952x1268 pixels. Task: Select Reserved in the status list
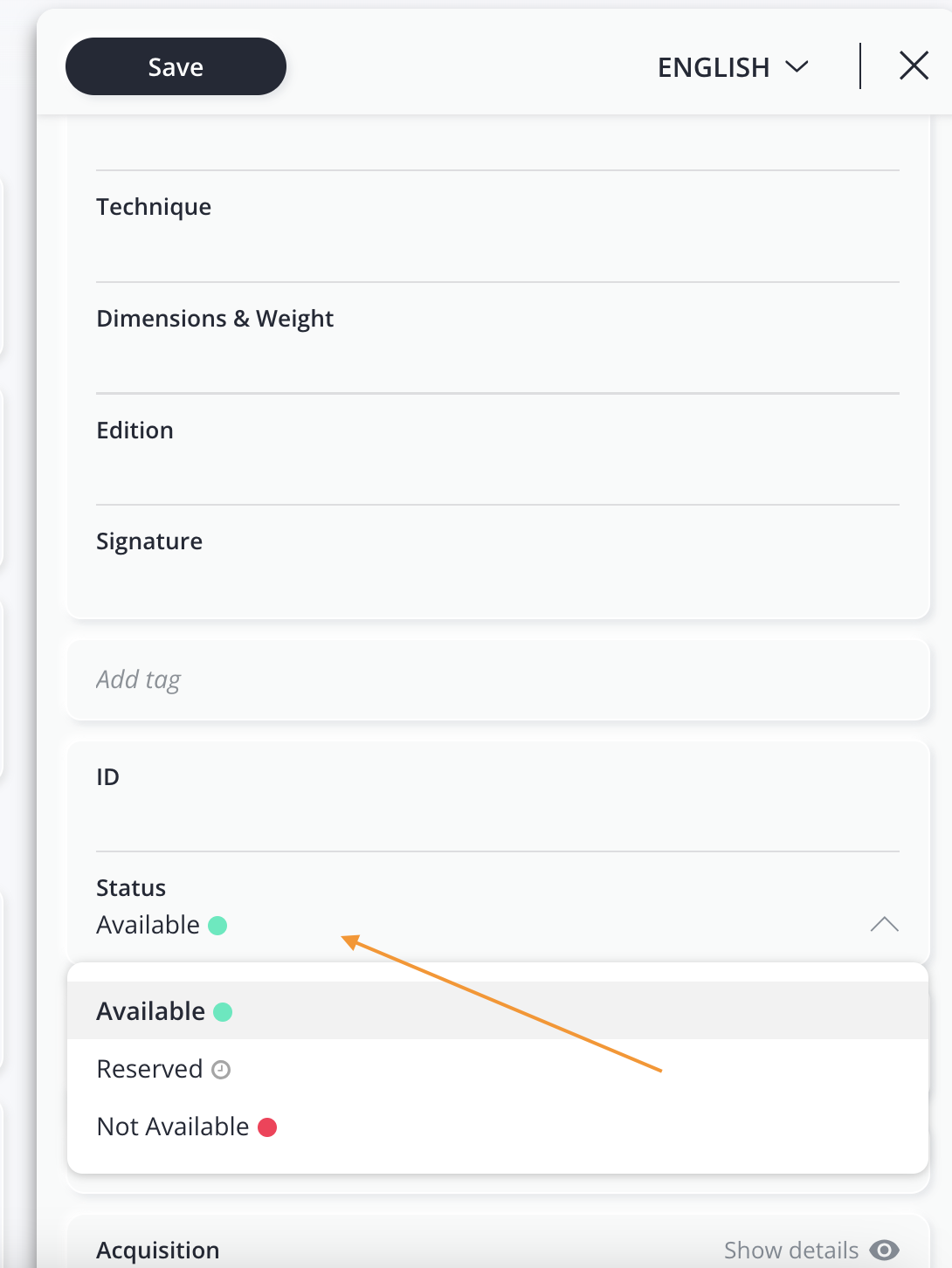(498, 1069)
